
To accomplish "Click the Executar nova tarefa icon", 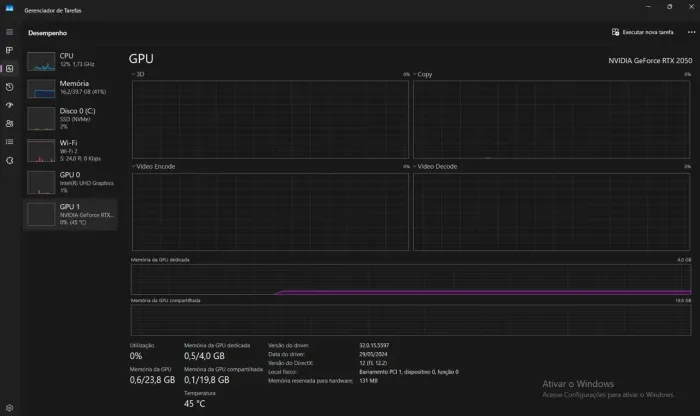I will coord(615,32).
